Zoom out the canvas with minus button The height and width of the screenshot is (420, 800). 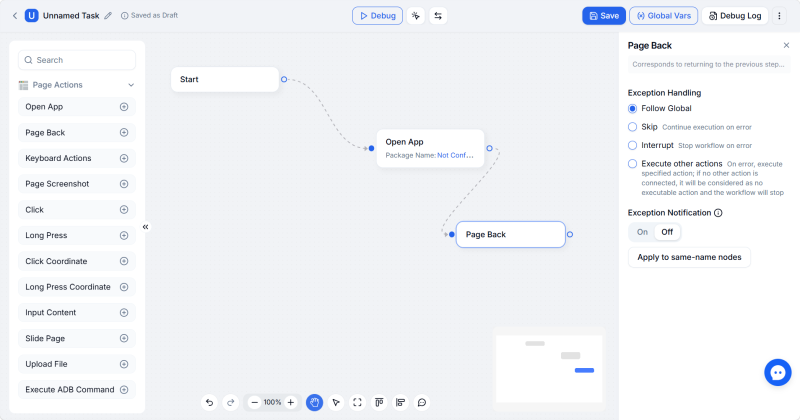pos(254,403)
